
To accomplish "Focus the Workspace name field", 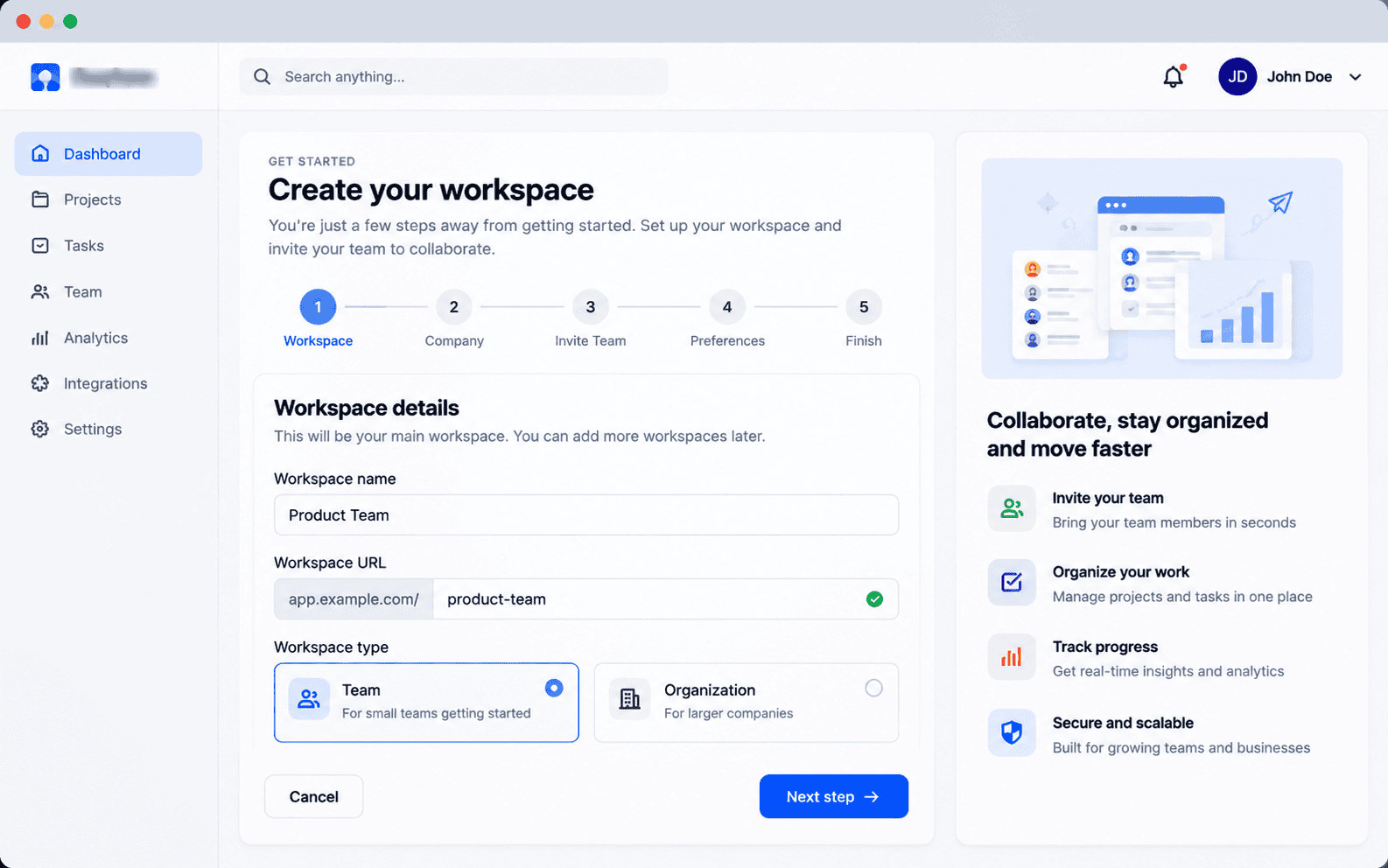I will click(x=586, y=514).
